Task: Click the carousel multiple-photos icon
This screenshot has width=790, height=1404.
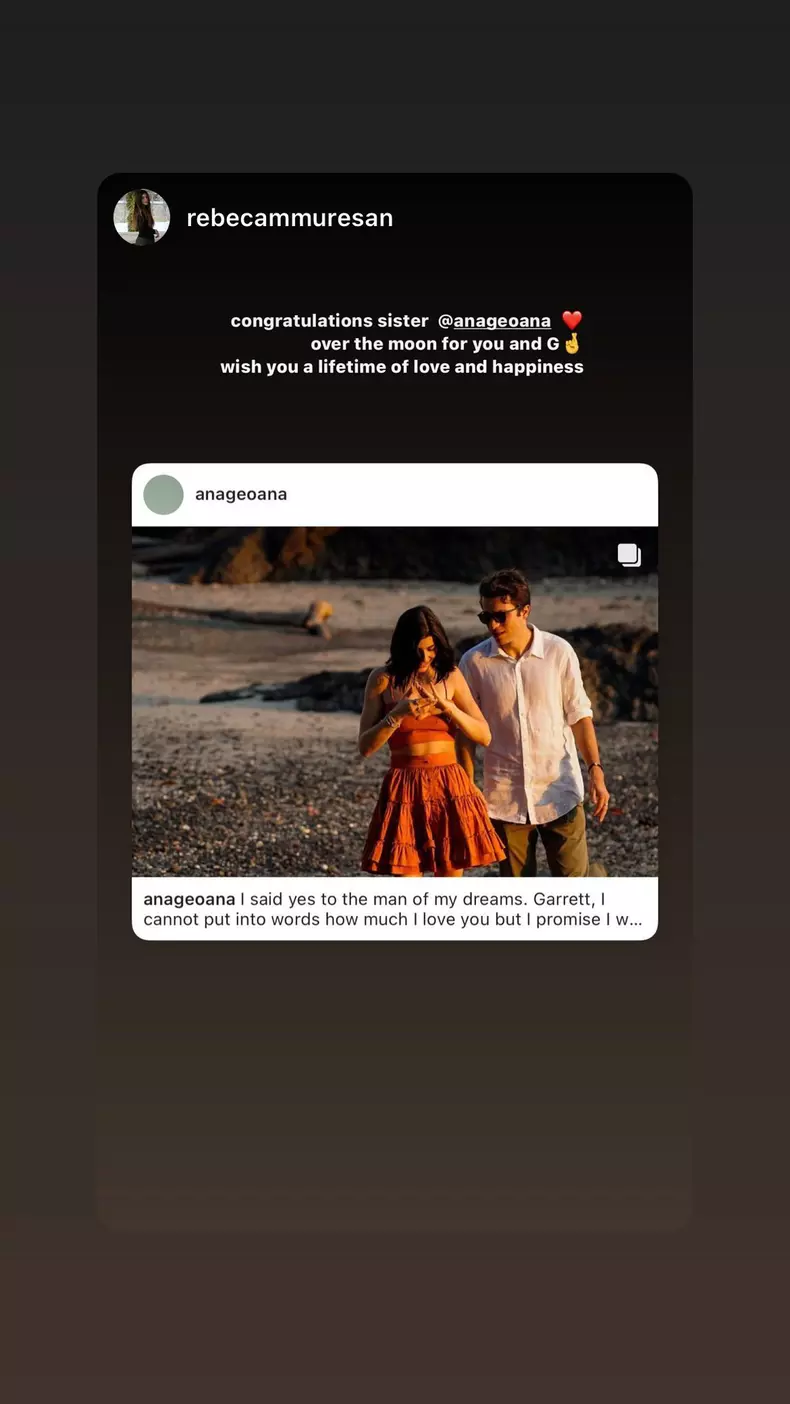Action: pyautogui.click(x=629, y=555)
